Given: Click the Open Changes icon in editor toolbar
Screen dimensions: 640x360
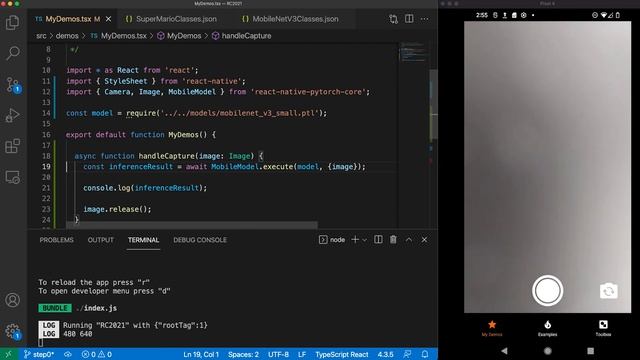Looking at the screenshot, I should pyautogui.click(x=393, y=19).
